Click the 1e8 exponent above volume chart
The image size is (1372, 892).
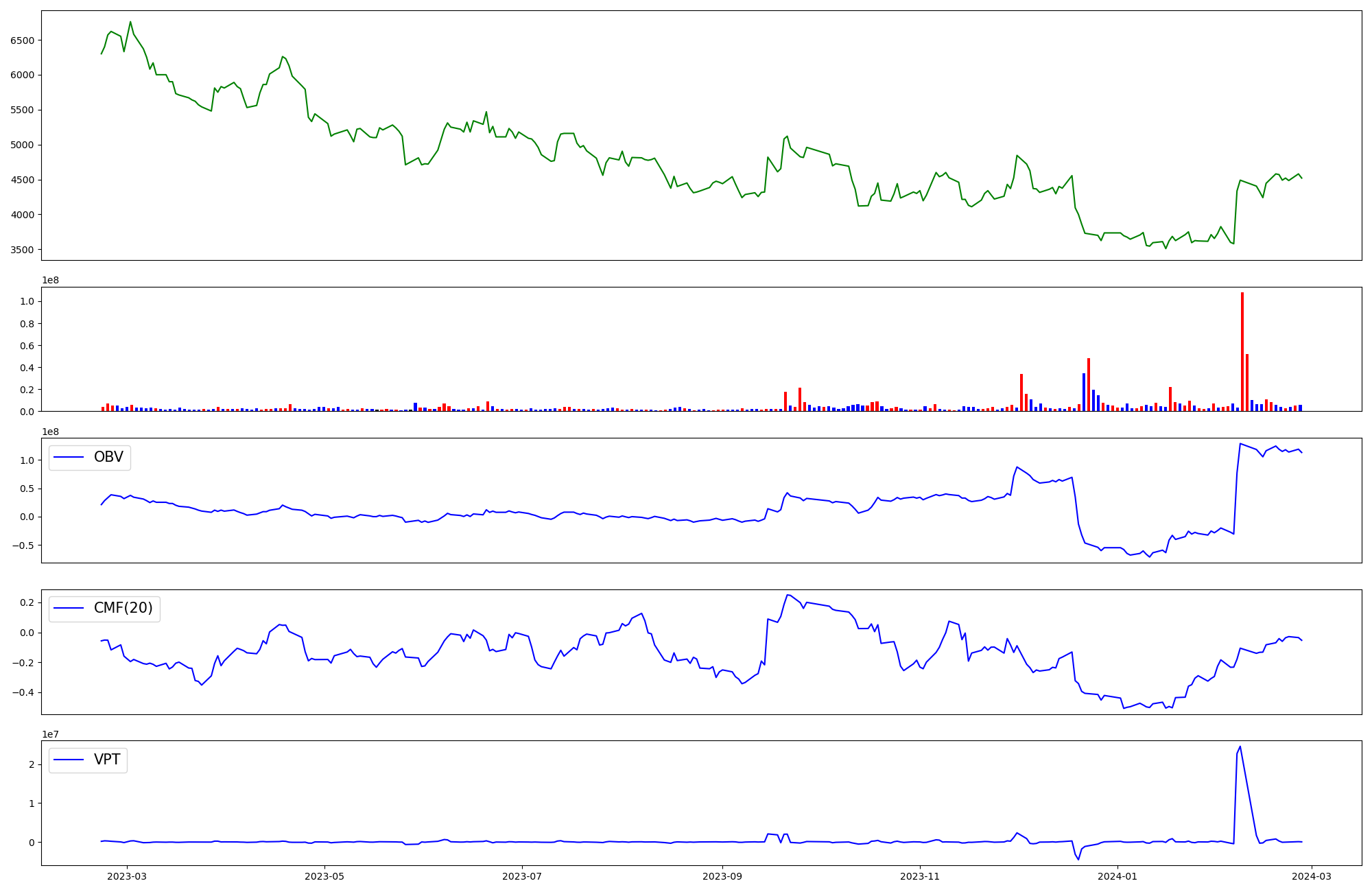pyautogui.click(x=51, y=280)
